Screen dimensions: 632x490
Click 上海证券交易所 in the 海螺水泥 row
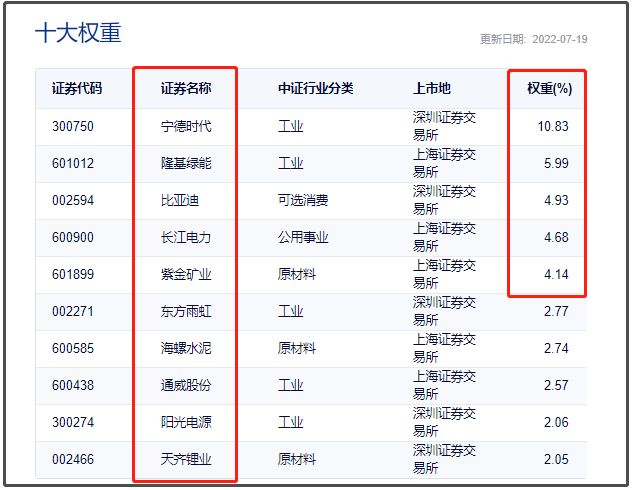pos(444,349)
